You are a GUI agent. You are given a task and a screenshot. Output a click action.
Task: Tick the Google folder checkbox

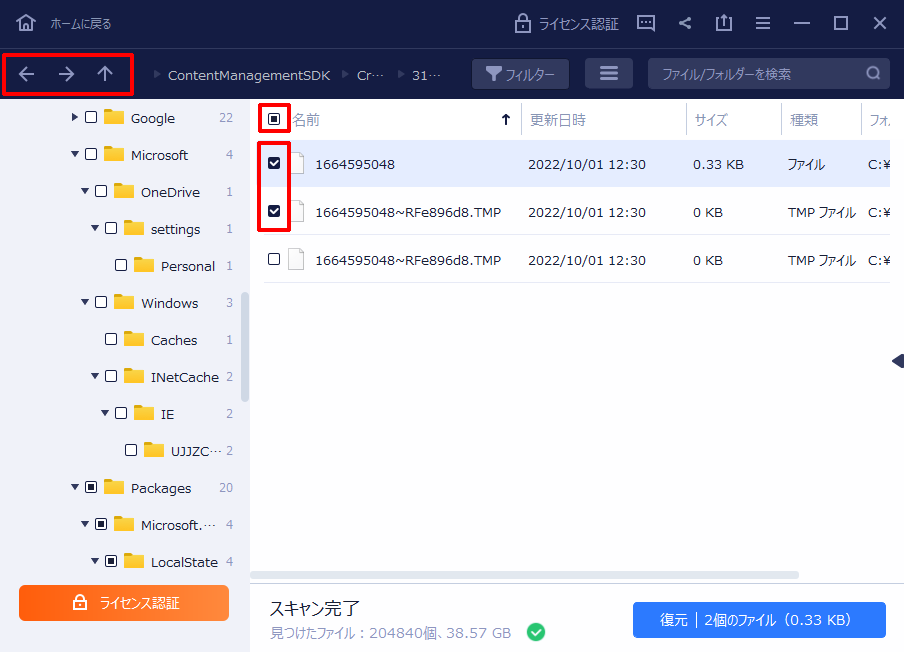pyautogui.click(x=91, y=118)
